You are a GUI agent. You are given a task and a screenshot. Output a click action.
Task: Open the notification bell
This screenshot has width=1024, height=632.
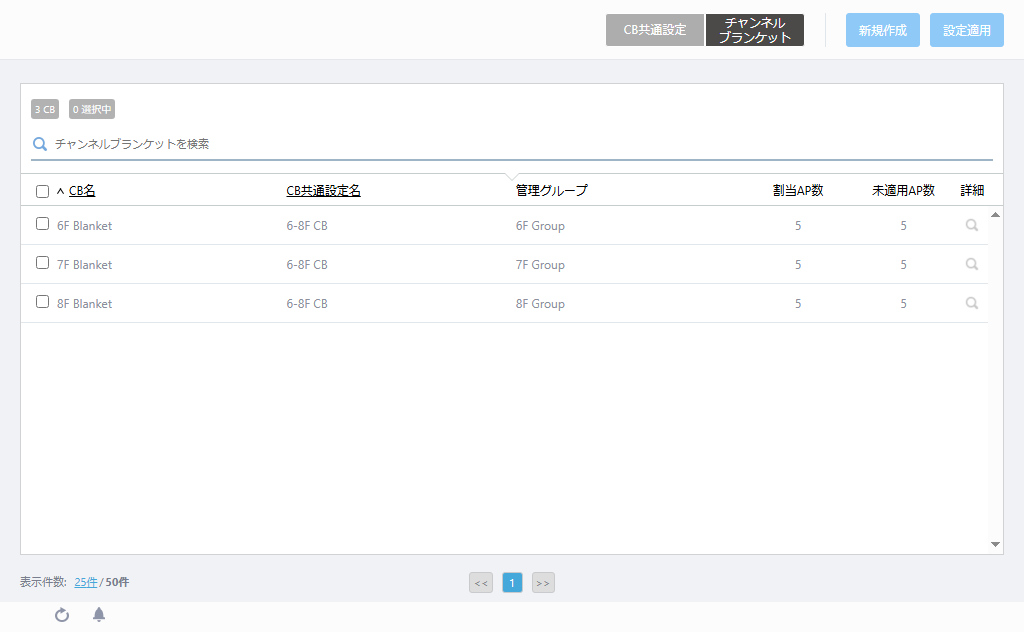(x=99, y=614)
